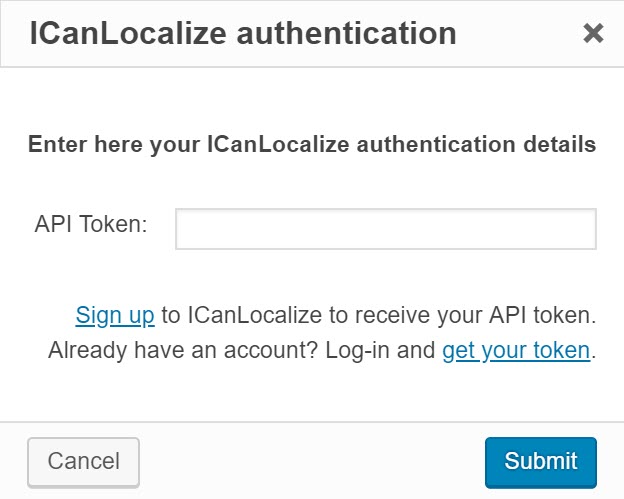Dismiss the dialog using Cancel
Screen dimensions: 624x499
(84, 461)
